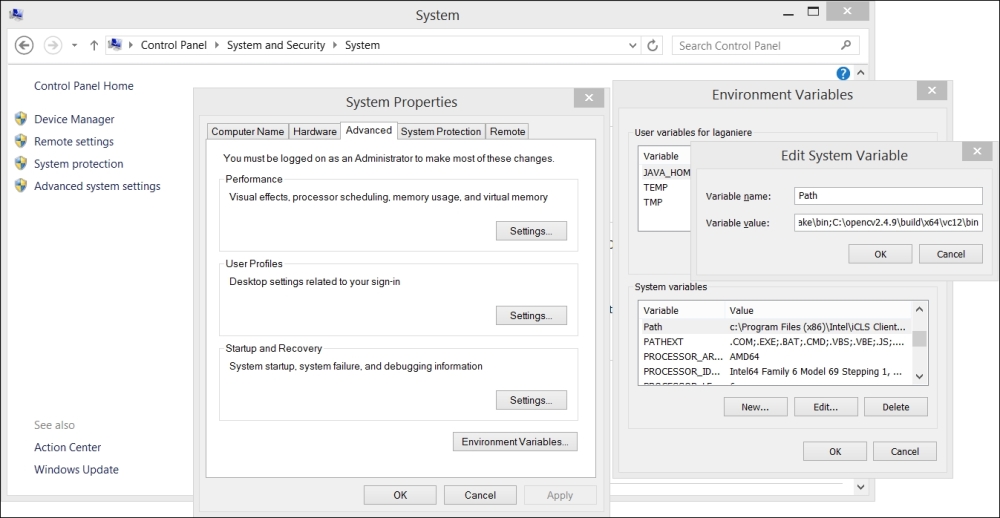
Task: Click the Remote settings shield icon
Action: 21,141
